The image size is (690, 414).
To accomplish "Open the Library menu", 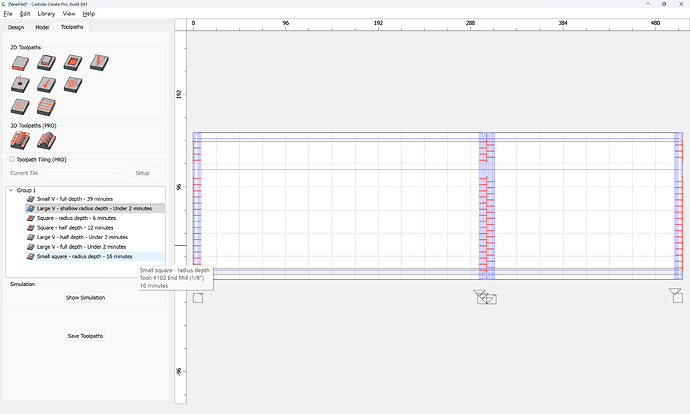I will (46, 14).
